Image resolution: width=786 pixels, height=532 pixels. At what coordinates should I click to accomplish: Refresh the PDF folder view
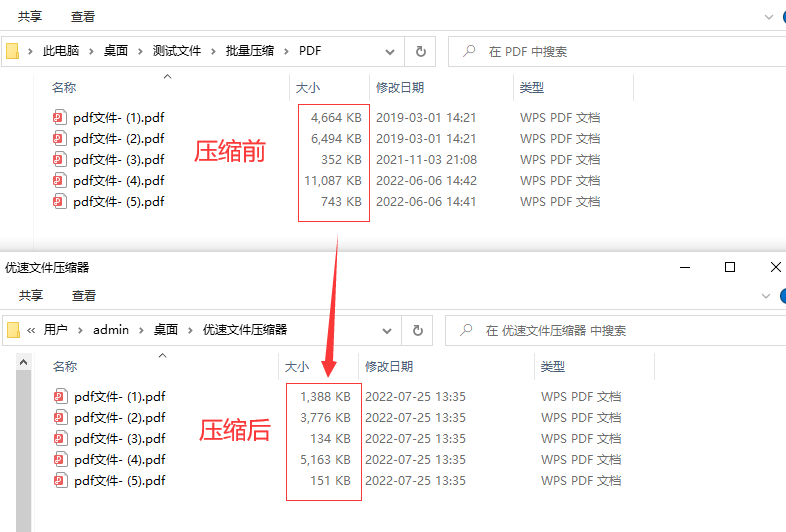(421, 51)
